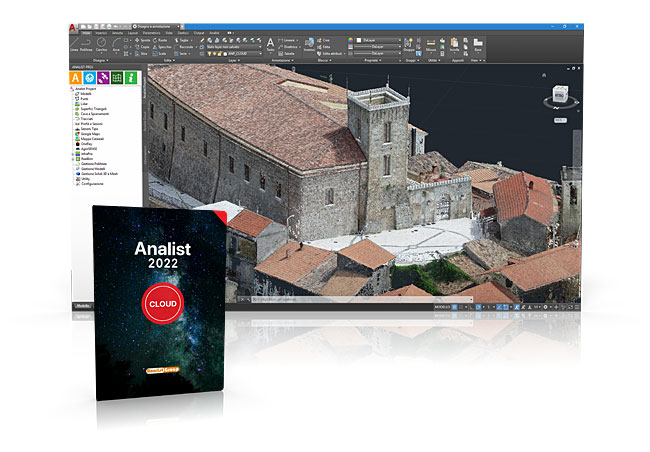Open the Parametrico ribbon tab

152,33
